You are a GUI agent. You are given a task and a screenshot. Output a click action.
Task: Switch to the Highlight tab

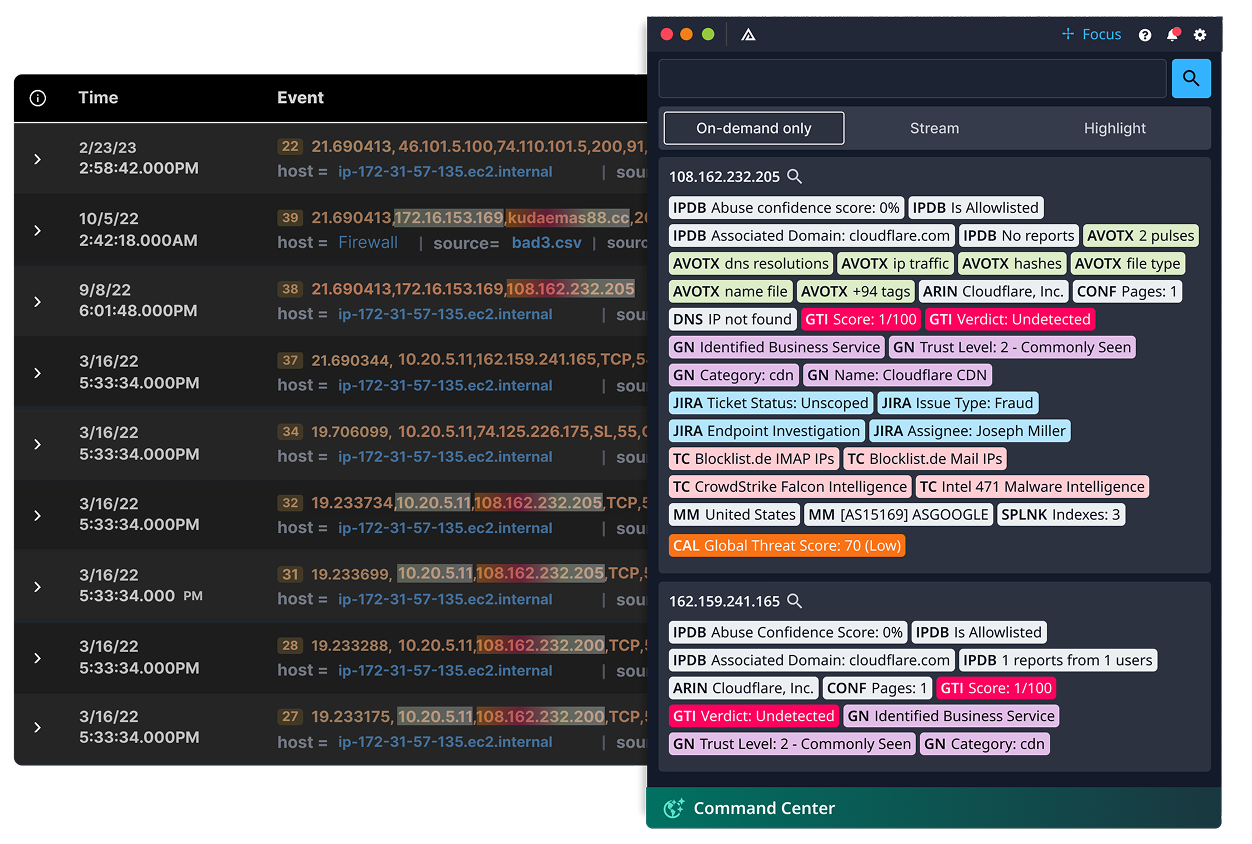[1114, 128]
